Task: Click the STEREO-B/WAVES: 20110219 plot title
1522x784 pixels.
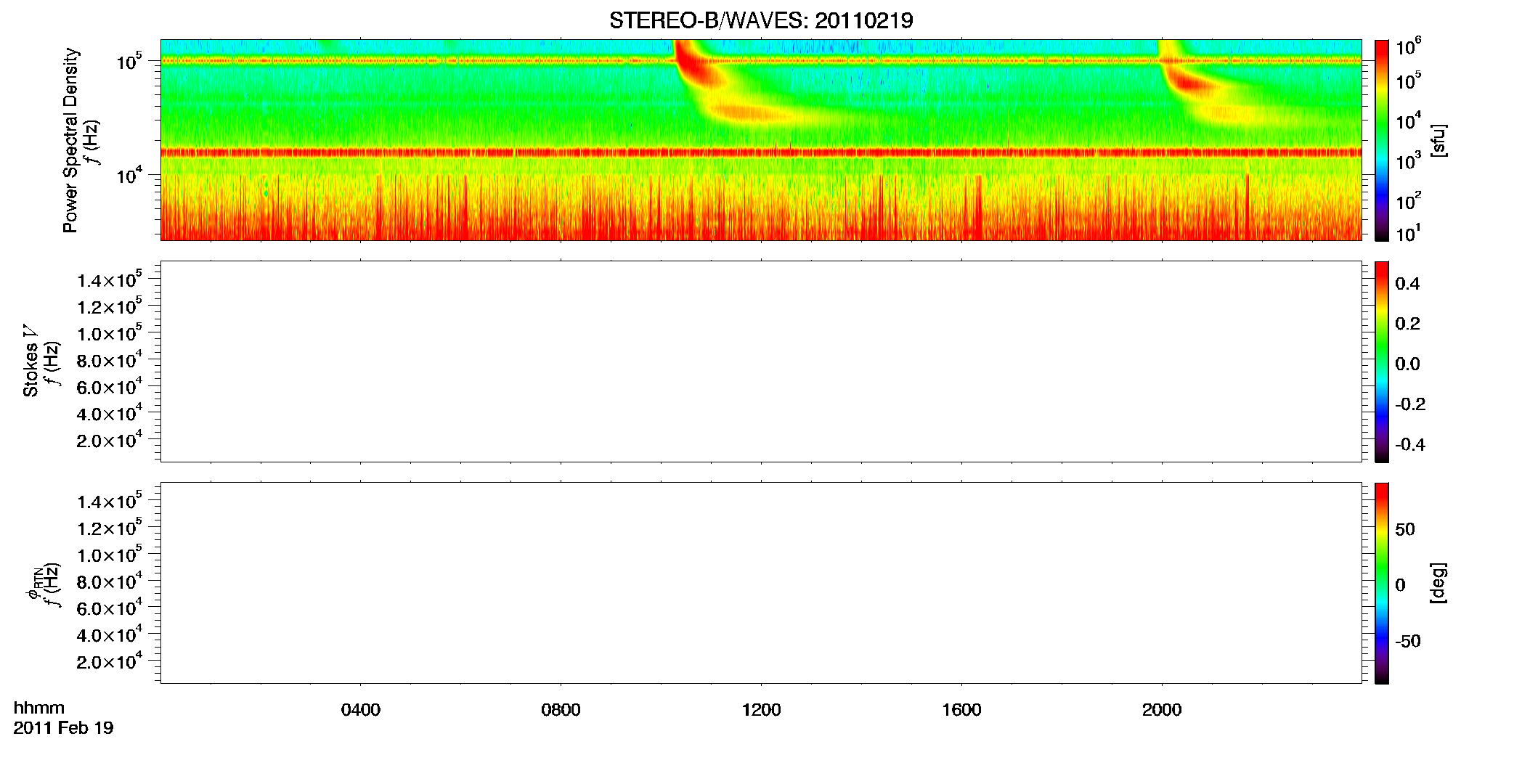Action: (760, 21)
